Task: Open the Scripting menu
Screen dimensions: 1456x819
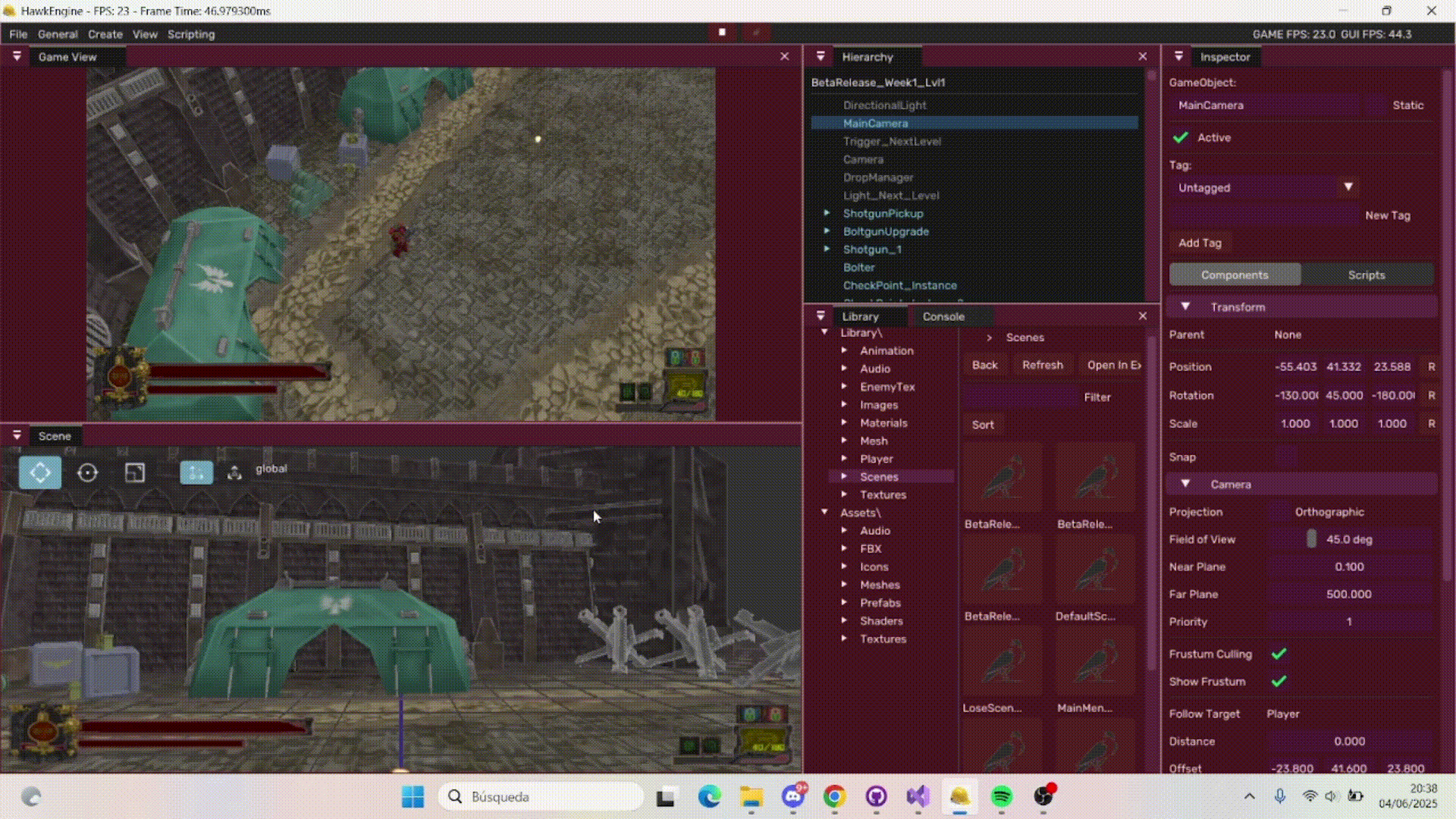Action: click(x=191, y=34)
